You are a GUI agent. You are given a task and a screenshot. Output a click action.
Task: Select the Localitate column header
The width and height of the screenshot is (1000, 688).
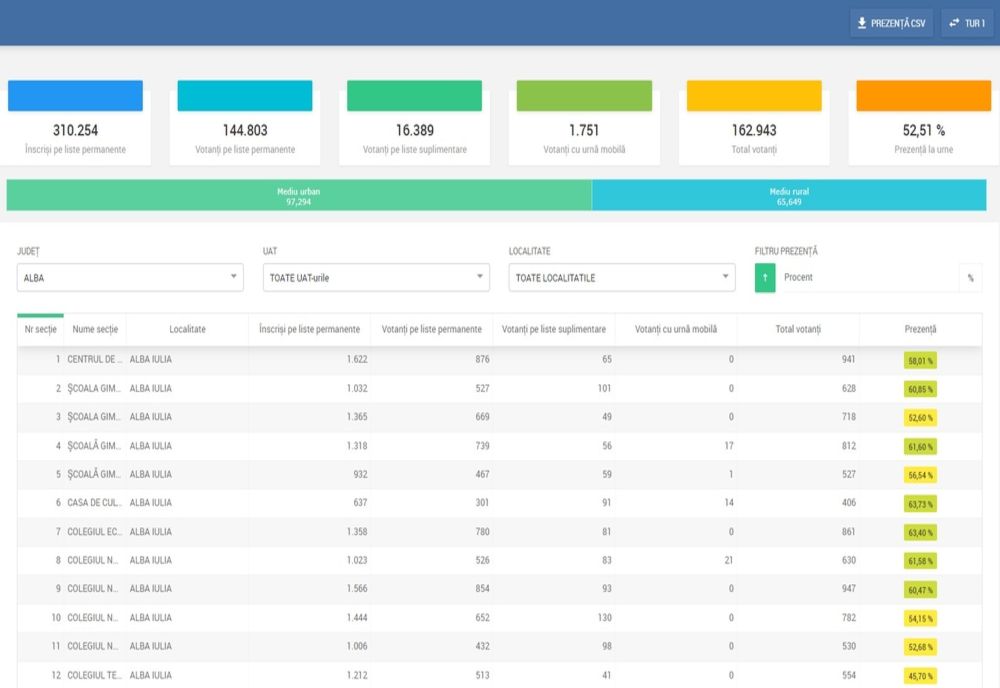point(187,329)
